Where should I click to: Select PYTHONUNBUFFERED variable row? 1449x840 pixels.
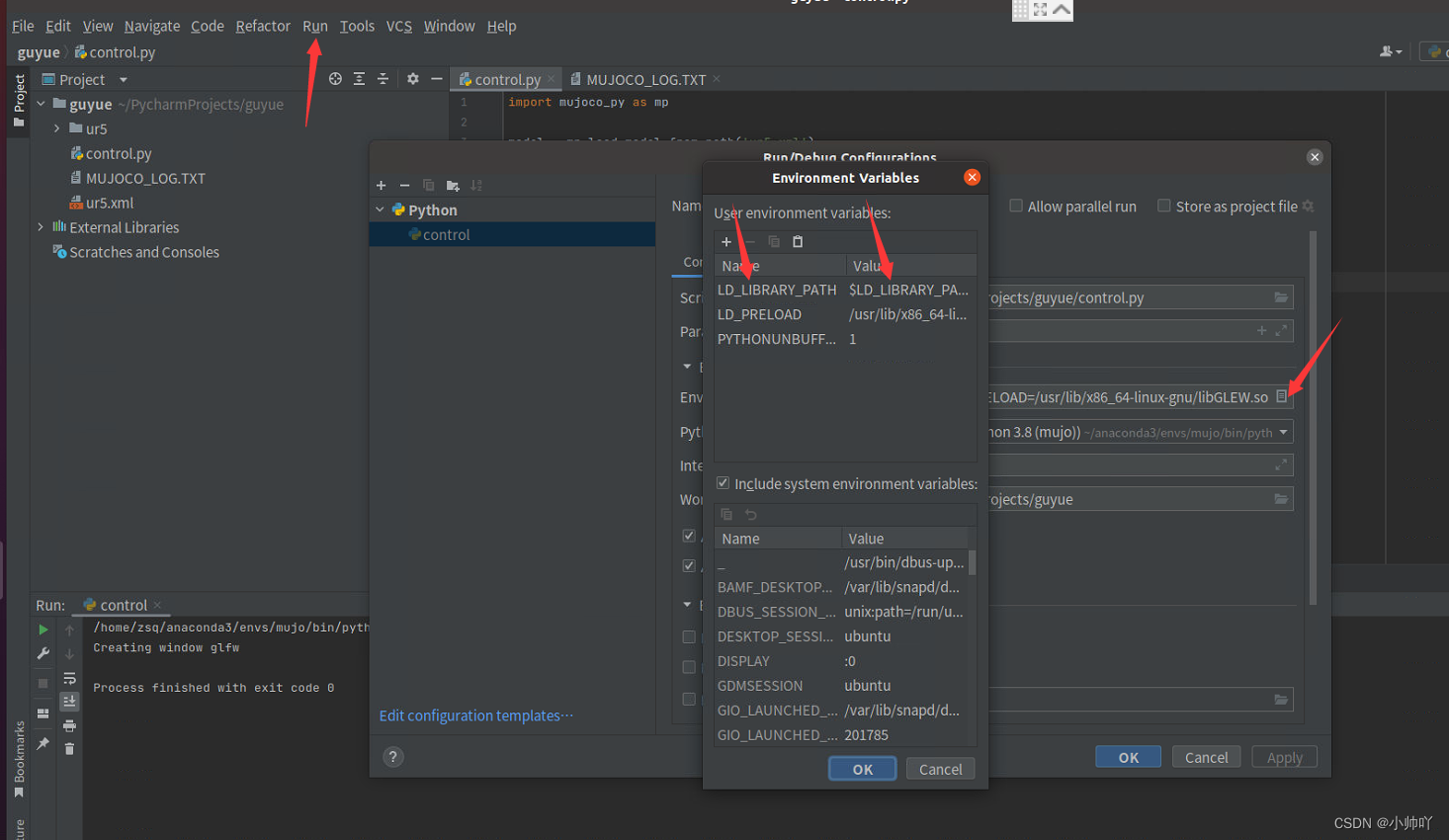click(845, 339)
